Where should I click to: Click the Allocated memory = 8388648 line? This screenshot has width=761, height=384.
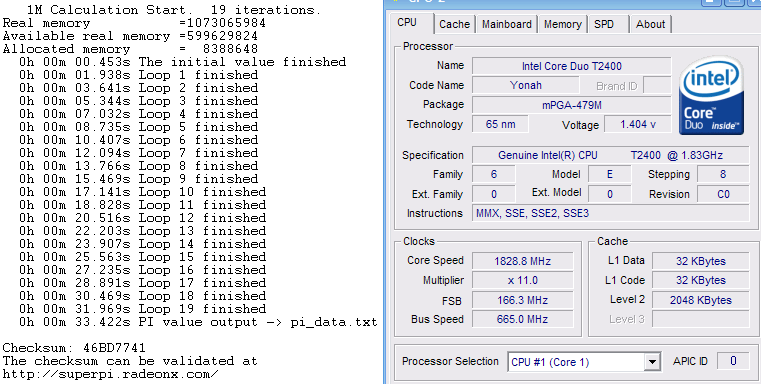(130, 49)
